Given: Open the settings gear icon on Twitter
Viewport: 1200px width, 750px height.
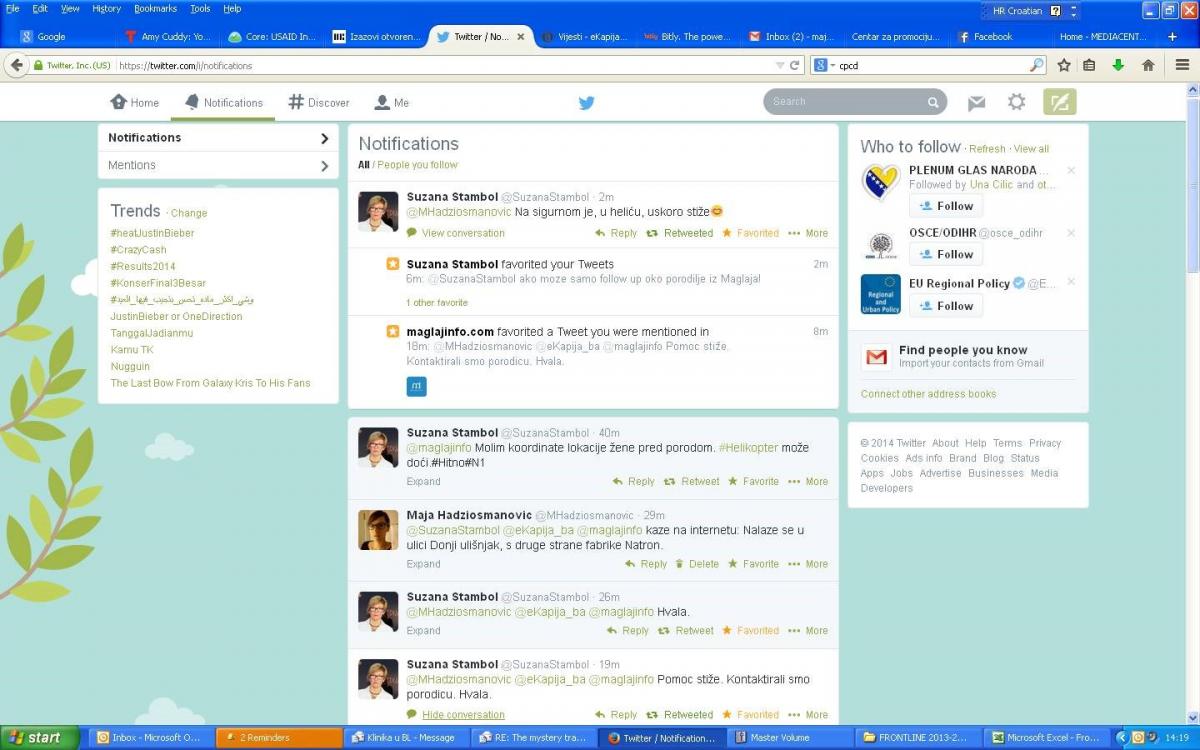Looking at the screenshot, I should tap(1017, 102).
